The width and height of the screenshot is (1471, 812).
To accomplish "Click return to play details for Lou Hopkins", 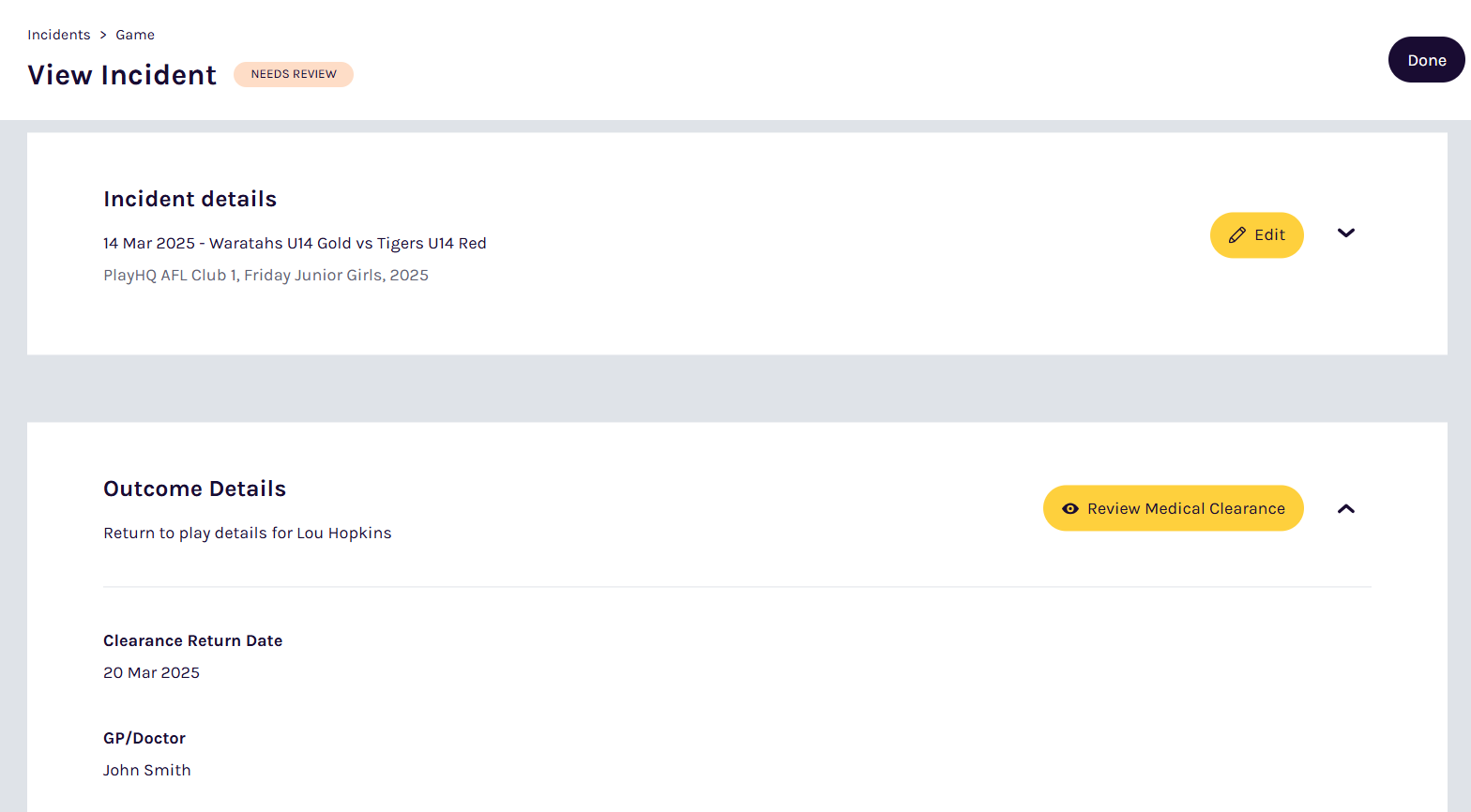I will (247, 533).
